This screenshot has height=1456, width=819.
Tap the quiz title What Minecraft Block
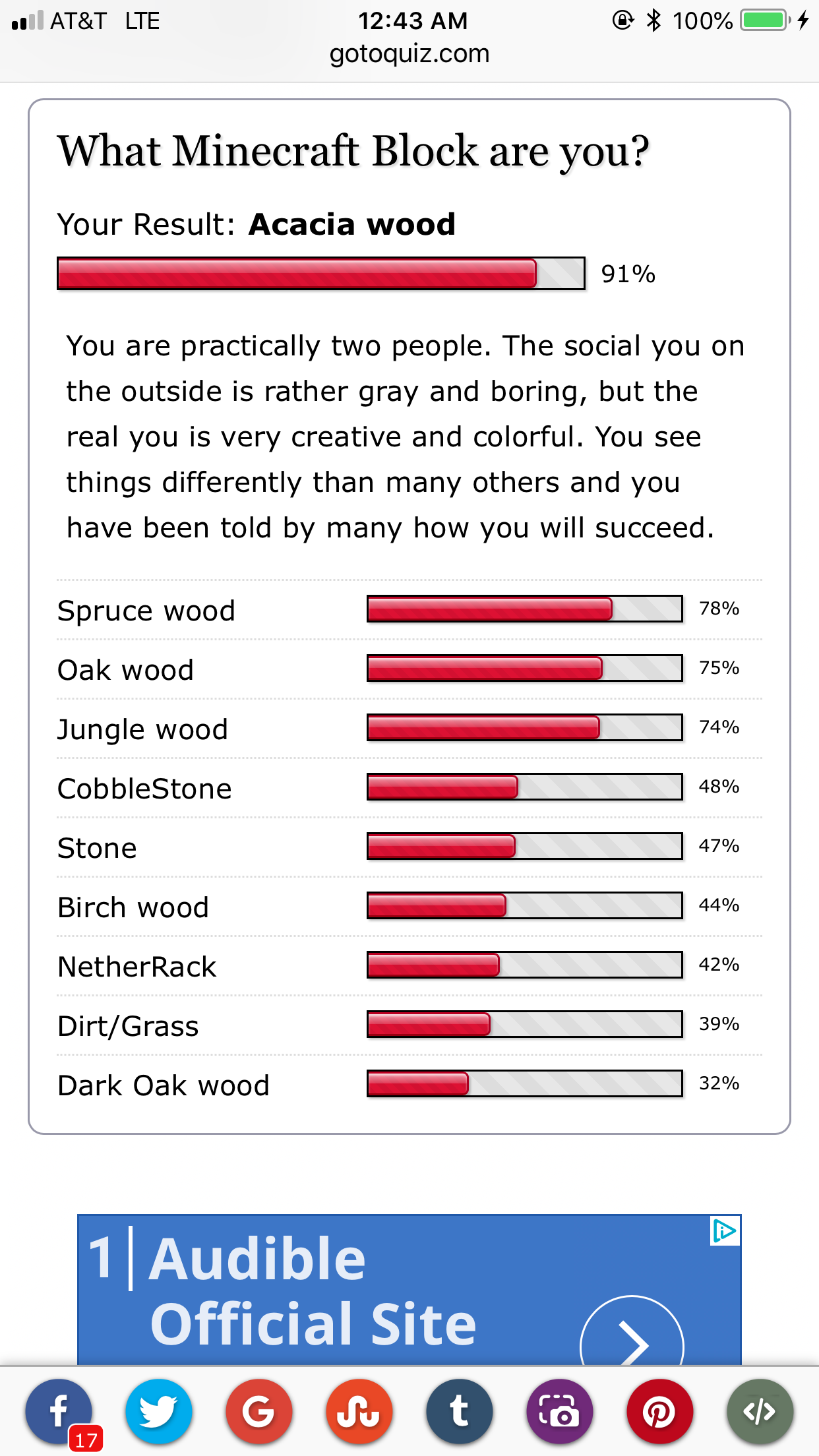pyautogui.click(x=353, y=152)
